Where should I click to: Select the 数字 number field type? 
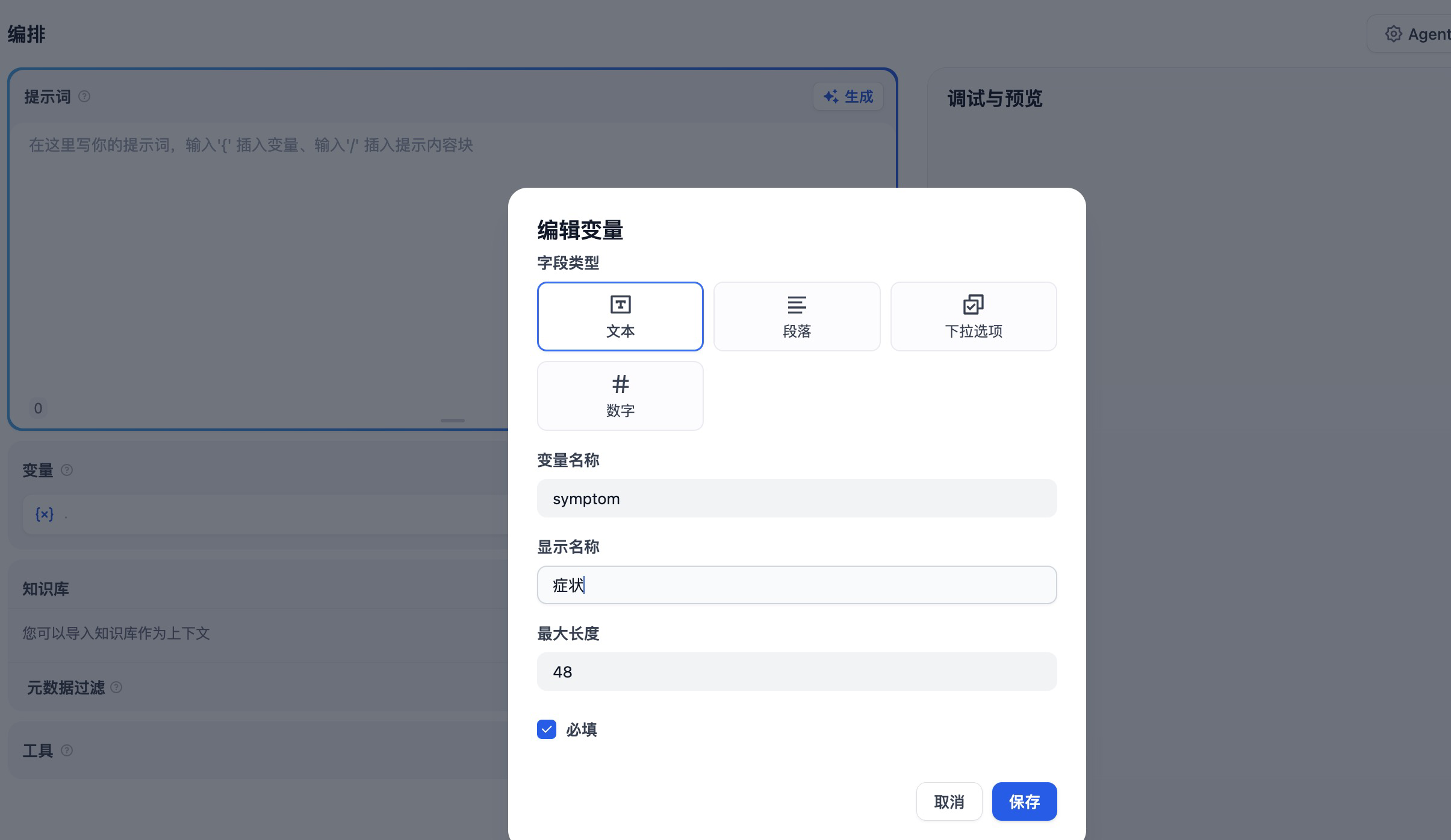click(620, 396)
